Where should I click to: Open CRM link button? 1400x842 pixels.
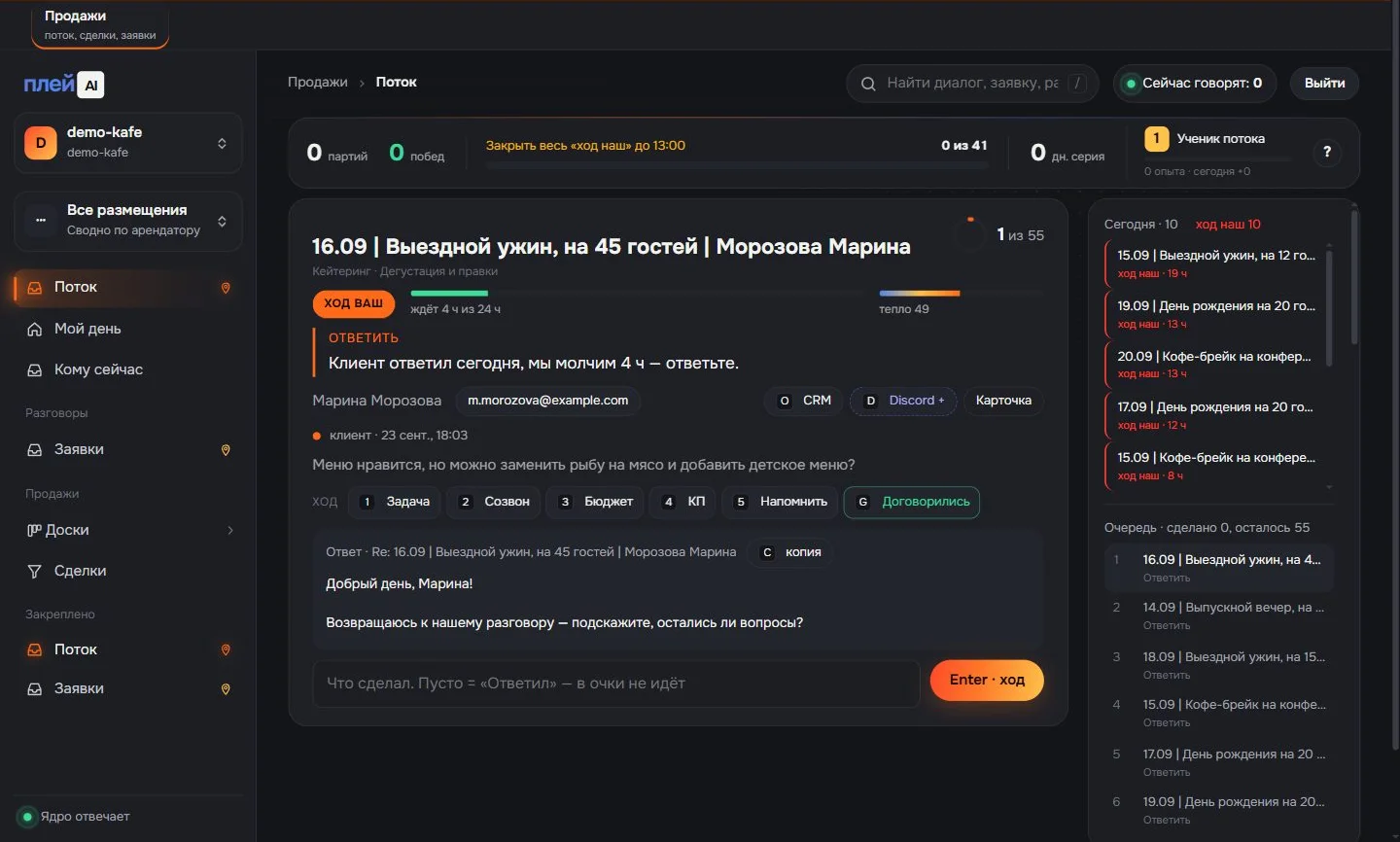tap(805, 401)
